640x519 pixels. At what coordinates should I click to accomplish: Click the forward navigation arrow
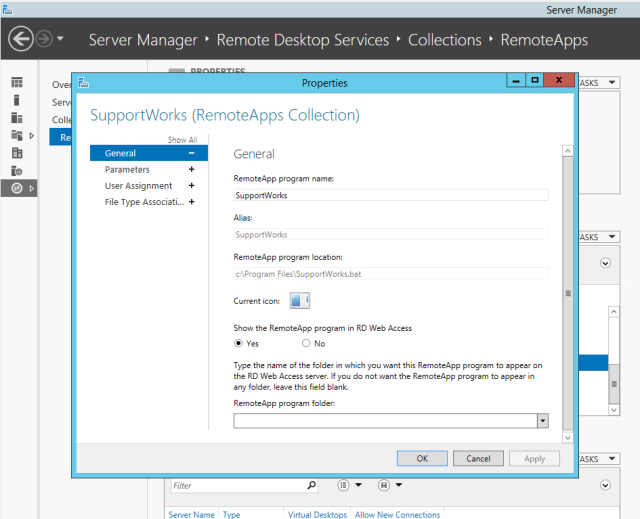pos(44,39)
